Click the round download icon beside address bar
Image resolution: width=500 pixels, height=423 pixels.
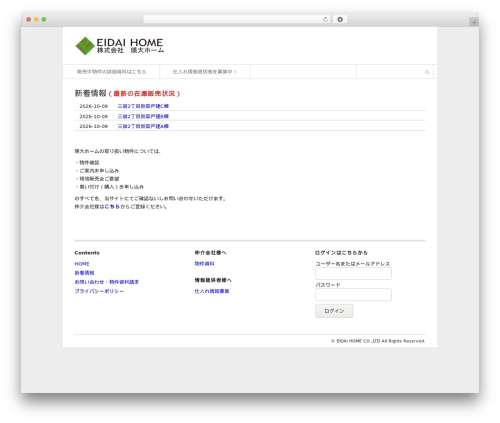[340, 20]
